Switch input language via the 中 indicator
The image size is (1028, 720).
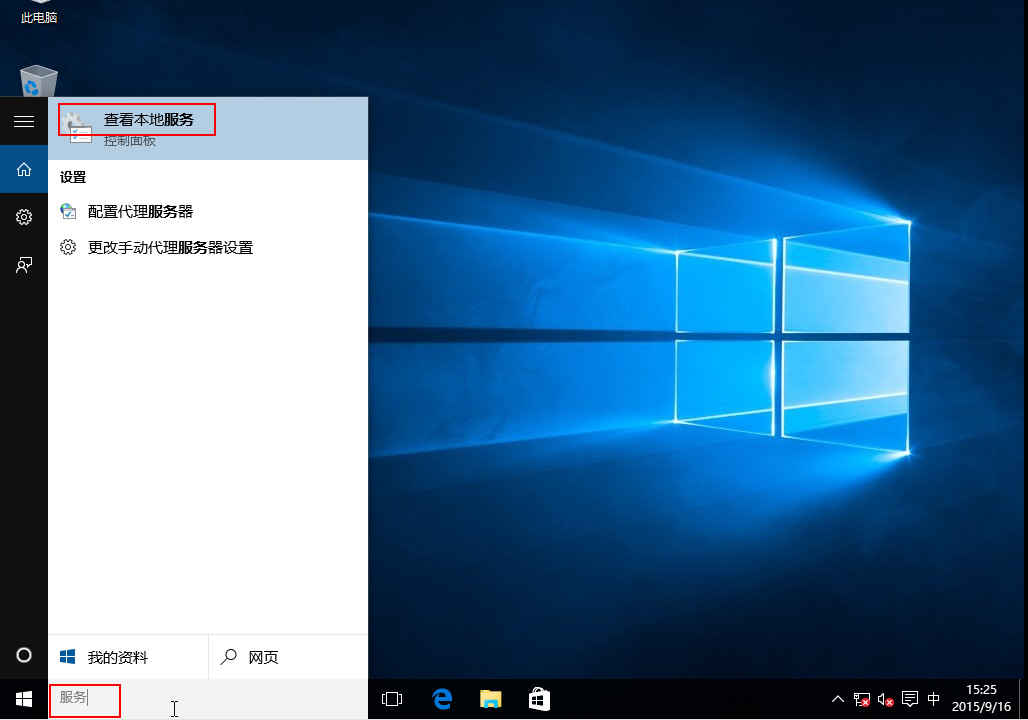[x=933, y=699]
